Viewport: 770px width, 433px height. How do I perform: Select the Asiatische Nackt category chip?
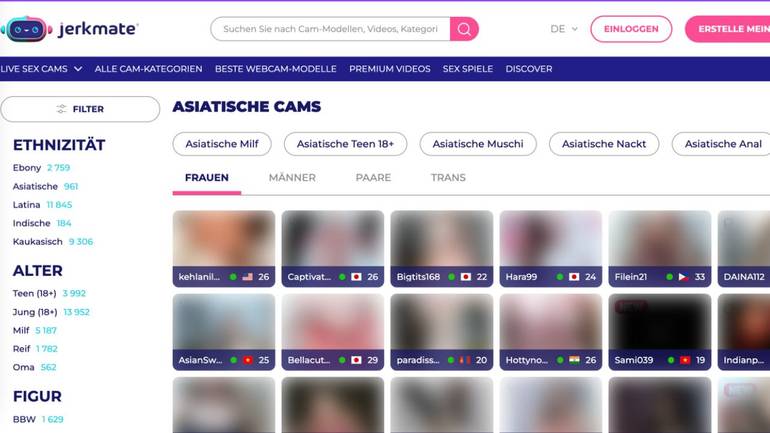coord(604,144)
